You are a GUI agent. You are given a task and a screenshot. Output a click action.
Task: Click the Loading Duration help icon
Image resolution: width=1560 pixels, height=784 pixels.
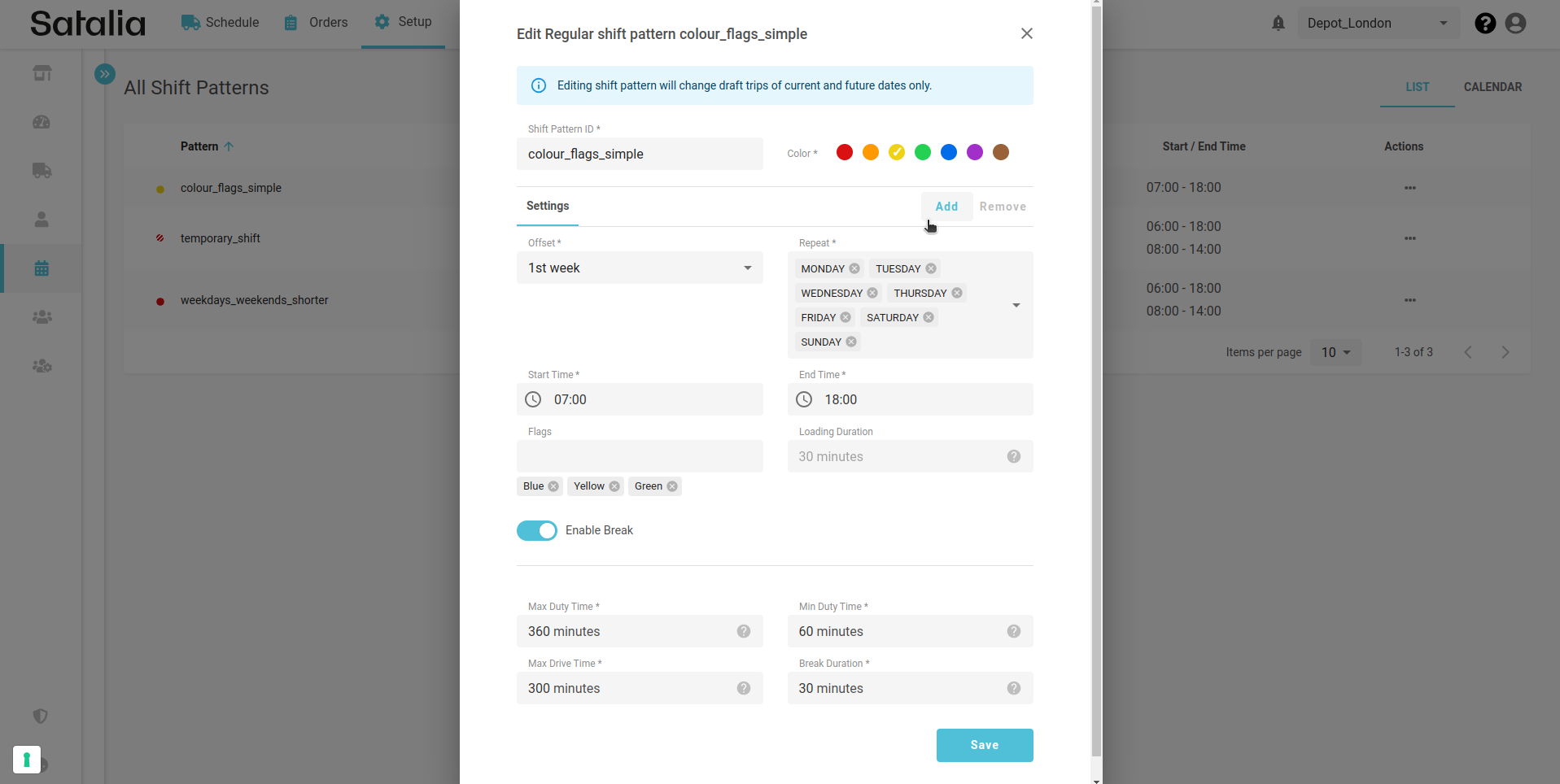click(1014, 456)
